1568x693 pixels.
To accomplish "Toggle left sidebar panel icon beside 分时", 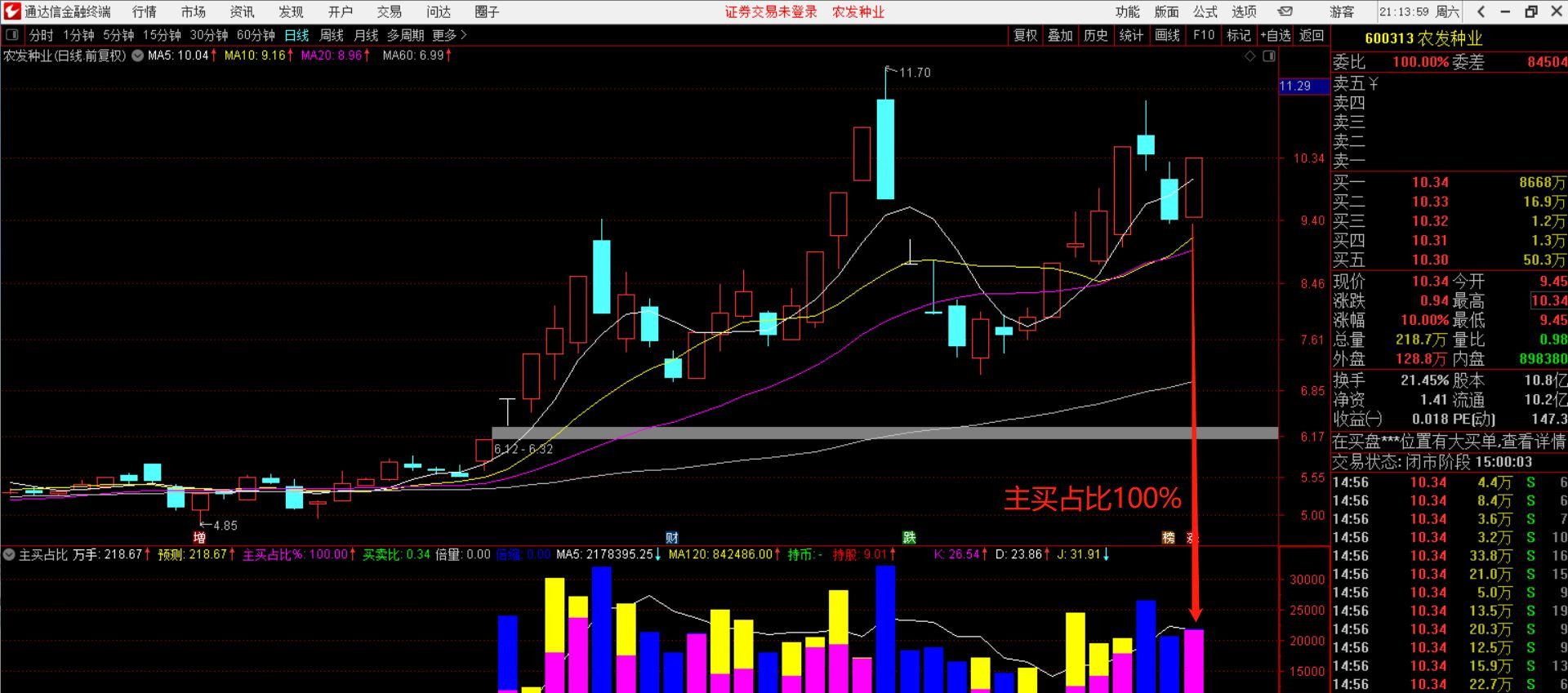I will 12,35.
